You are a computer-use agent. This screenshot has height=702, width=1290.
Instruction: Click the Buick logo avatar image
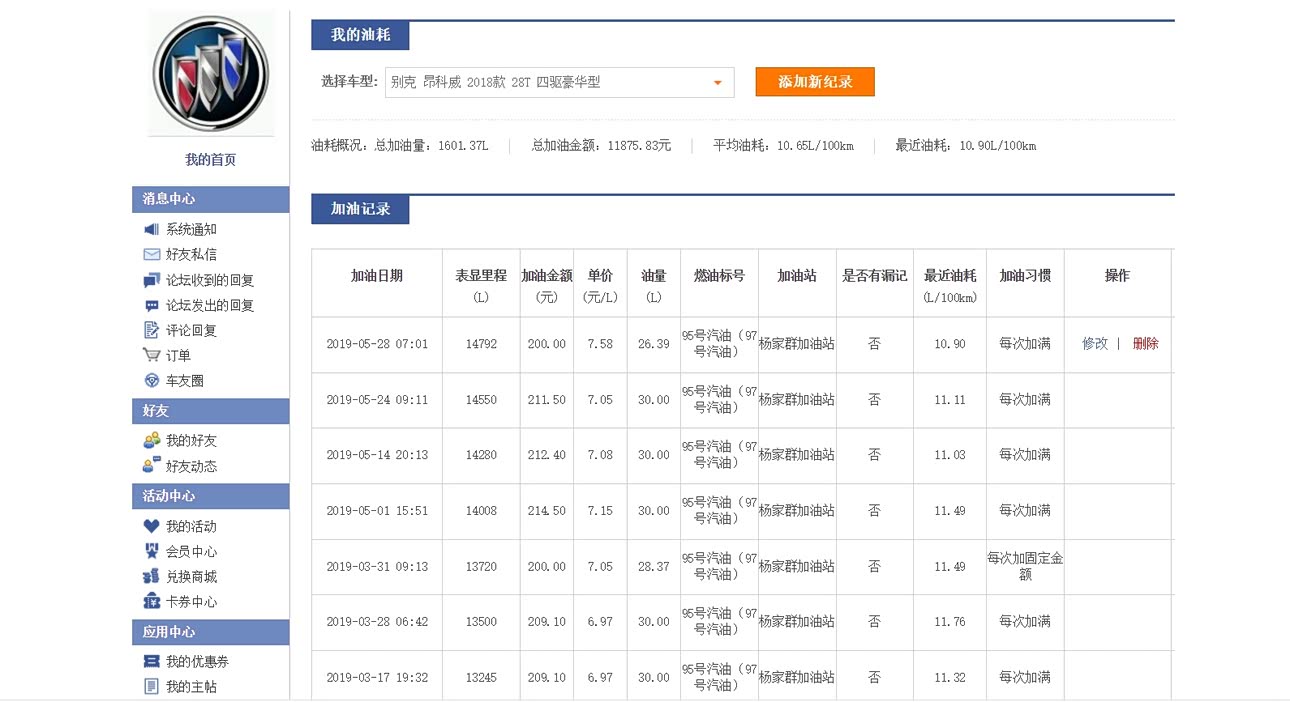(x=211, y=73)
